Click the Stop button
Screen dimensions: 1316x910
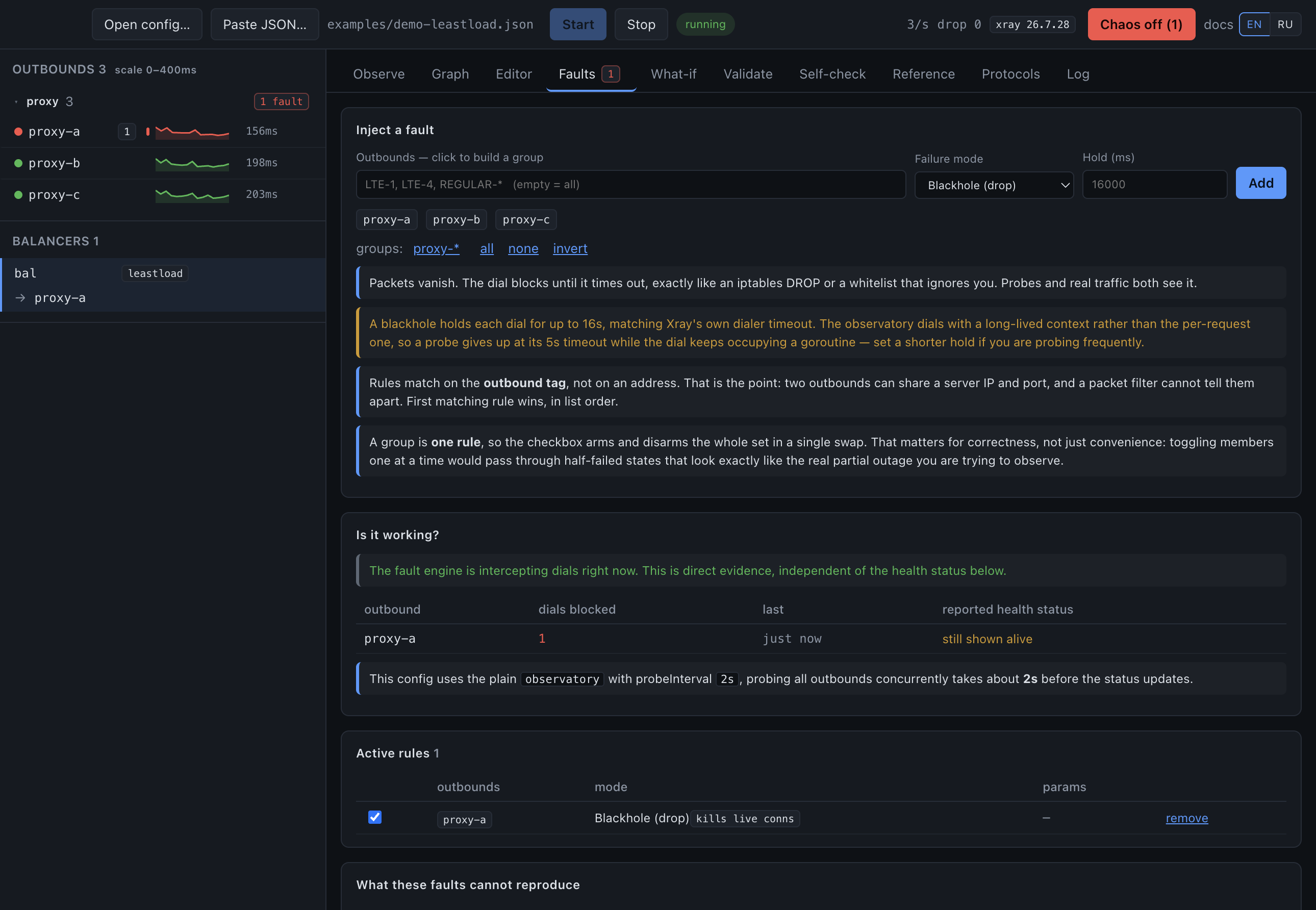641,24
